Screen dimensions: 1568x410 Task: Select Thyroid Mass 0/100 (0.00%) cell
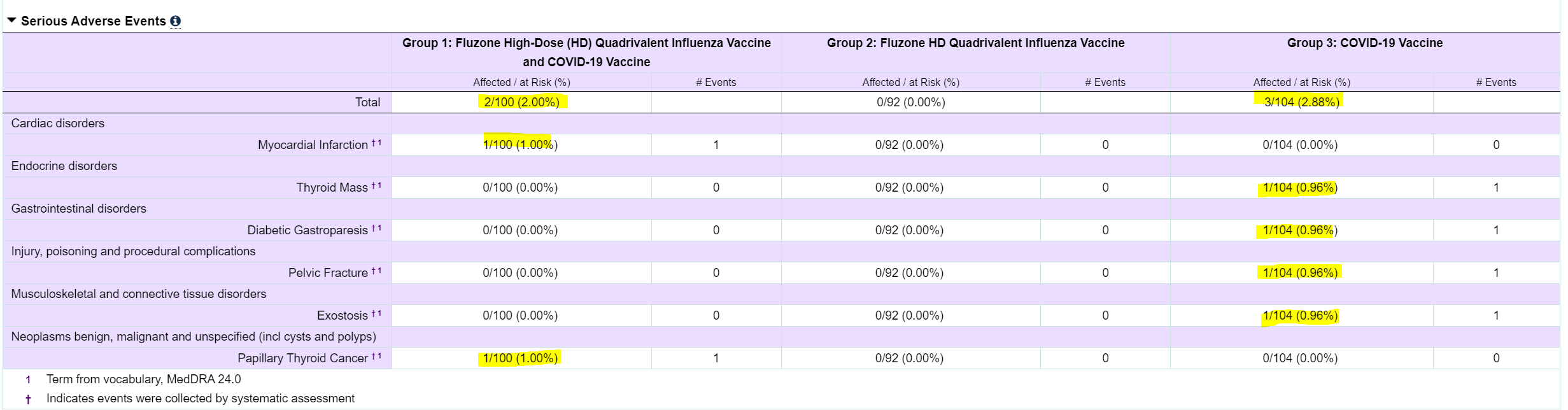coord(520,187)
